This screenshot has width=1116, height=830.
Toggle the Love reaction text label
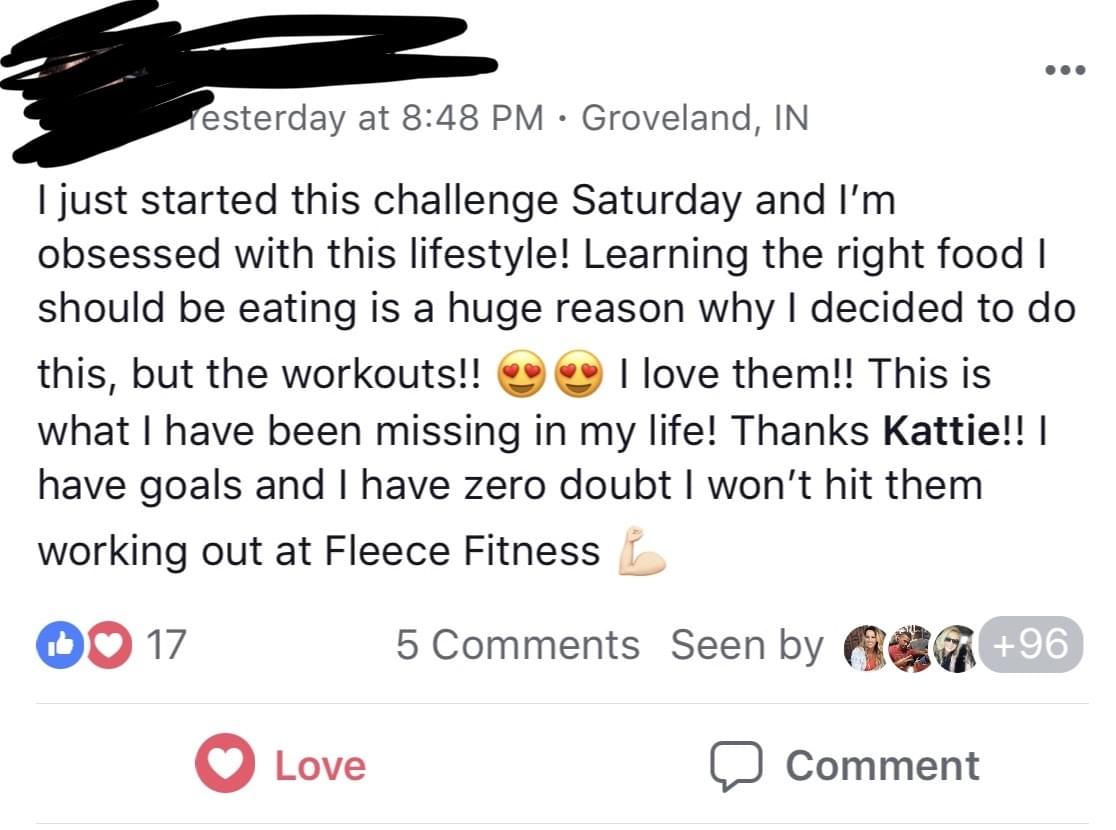click(320, 766)
